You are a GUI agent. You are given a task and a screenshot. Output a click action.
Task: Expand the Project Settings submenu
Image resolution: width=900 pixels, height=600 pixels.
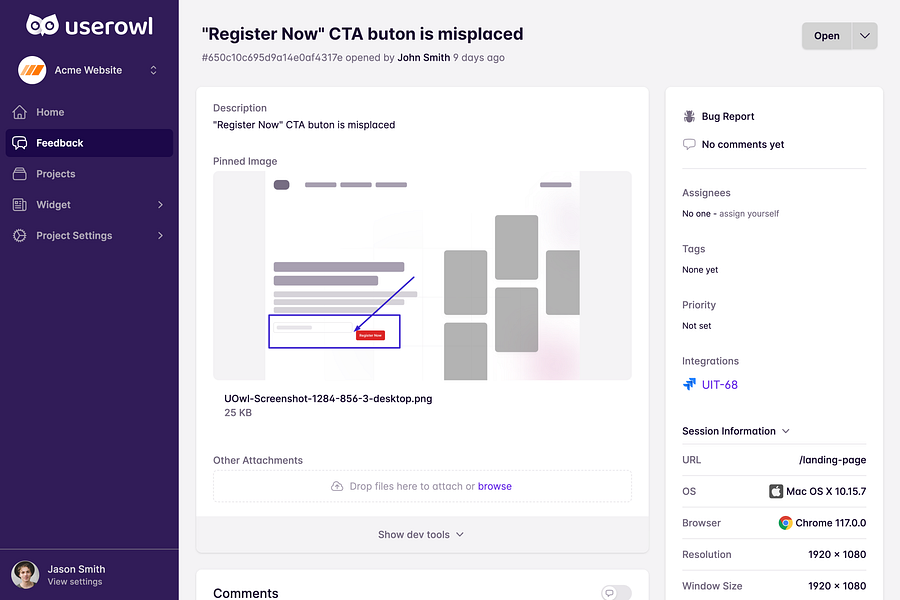160,235
